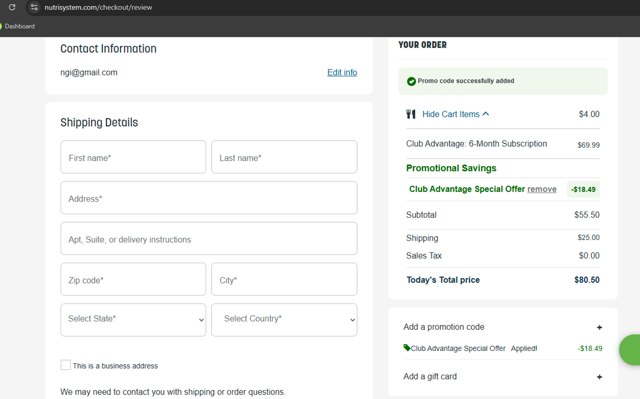This screenshot has width=640, height=399.
Task: Focus the First name field
Action: point(133,157)
